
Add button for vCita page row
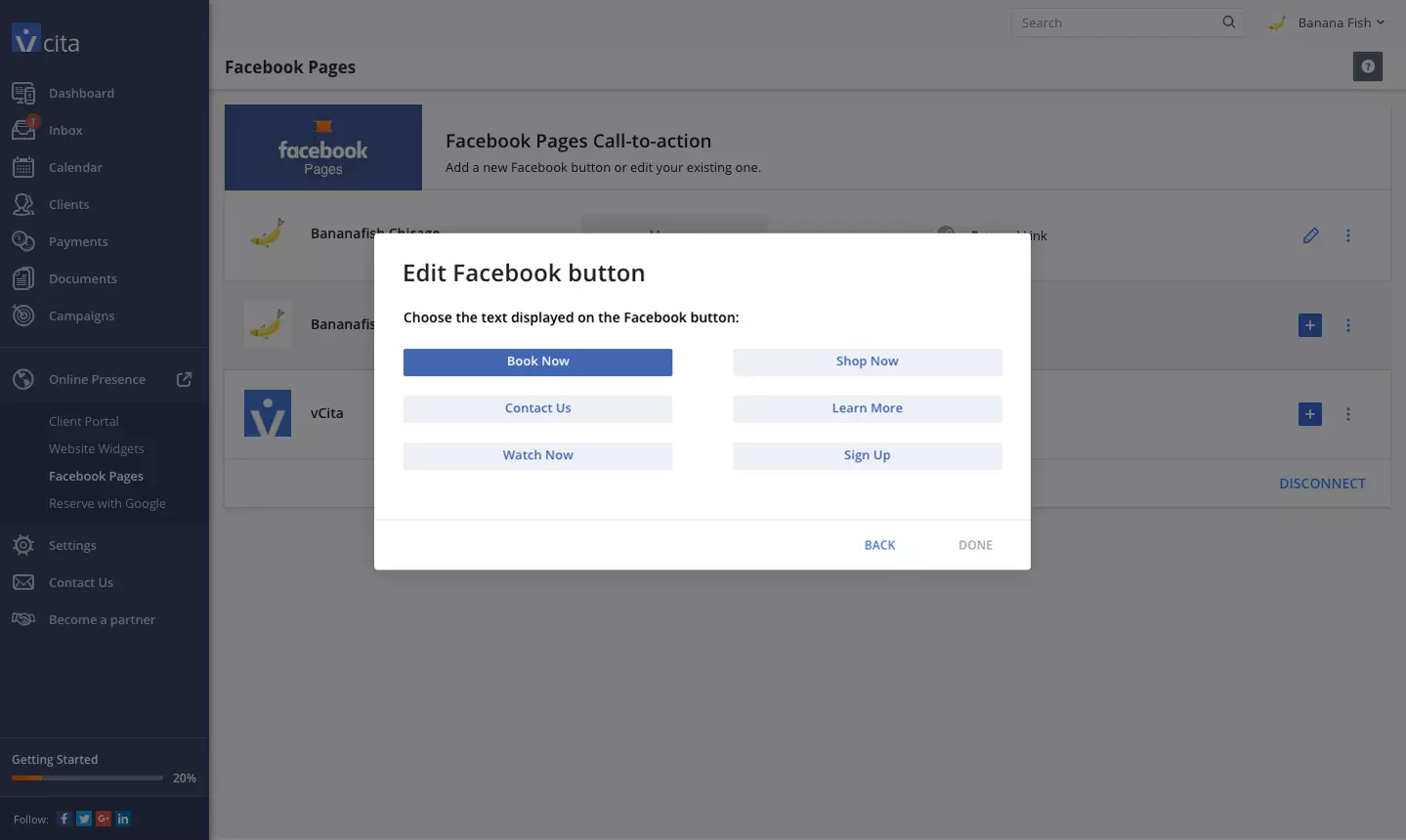(x=1310, y=414)
